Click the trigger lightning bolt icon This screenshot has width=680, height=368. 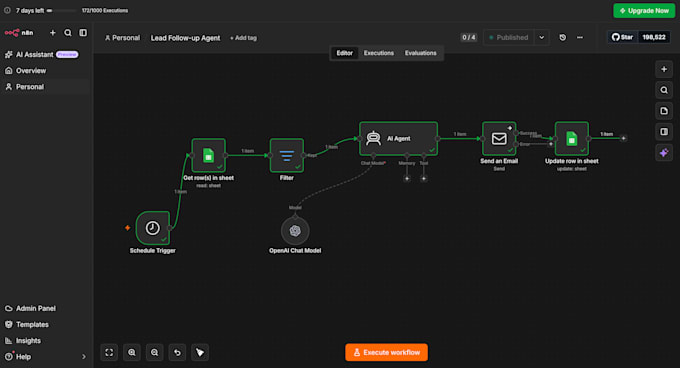pyautogui.click(x=128, y=228)
